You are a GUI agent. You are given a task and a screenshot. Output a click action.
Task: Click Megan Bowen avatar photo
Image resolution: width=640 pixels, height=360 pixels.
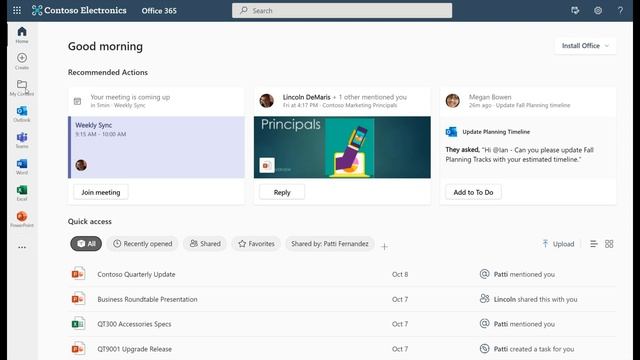[x=453, y=100]
